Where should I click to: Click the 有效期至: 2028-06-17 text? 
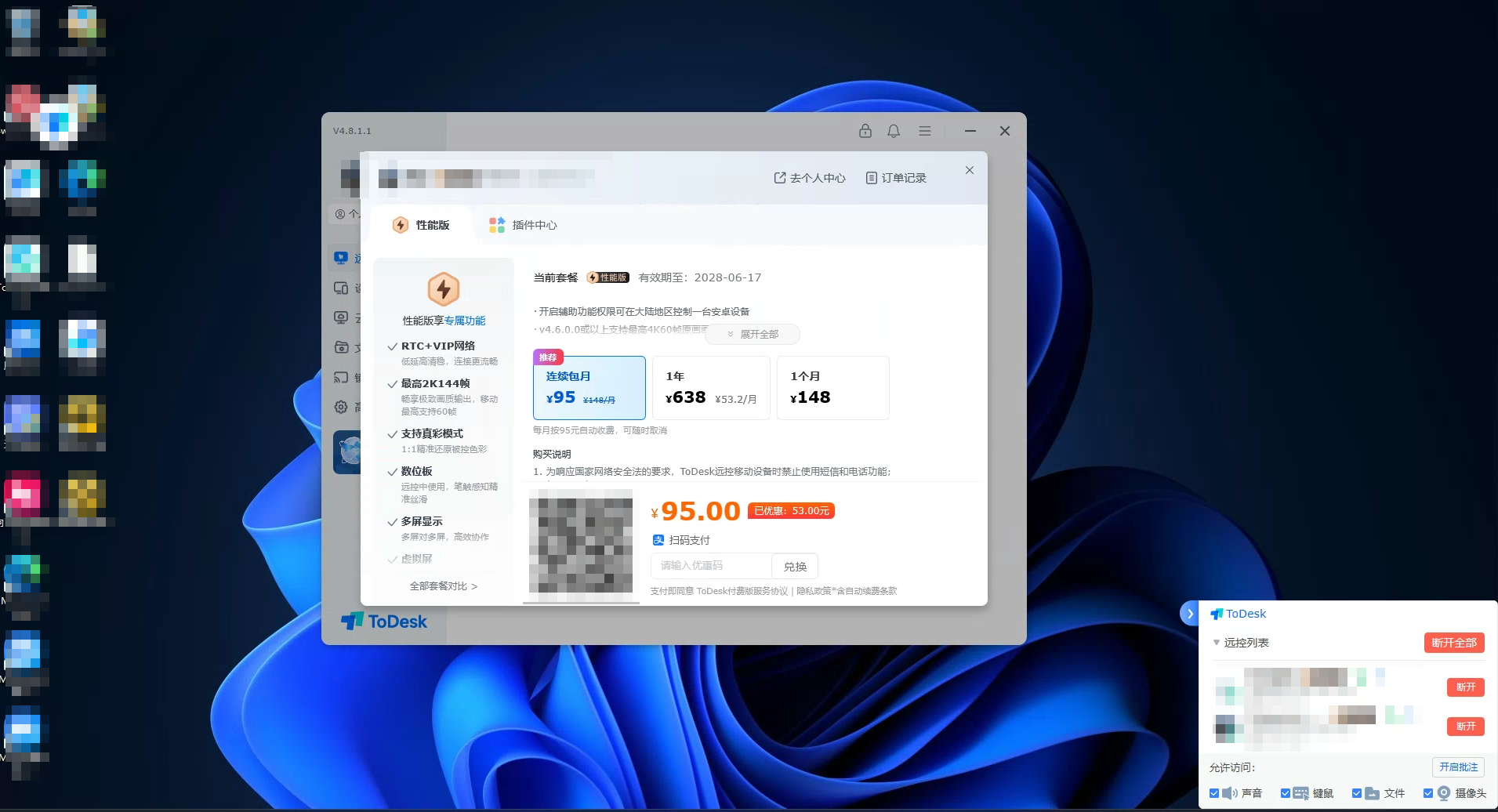pos(700,277)
